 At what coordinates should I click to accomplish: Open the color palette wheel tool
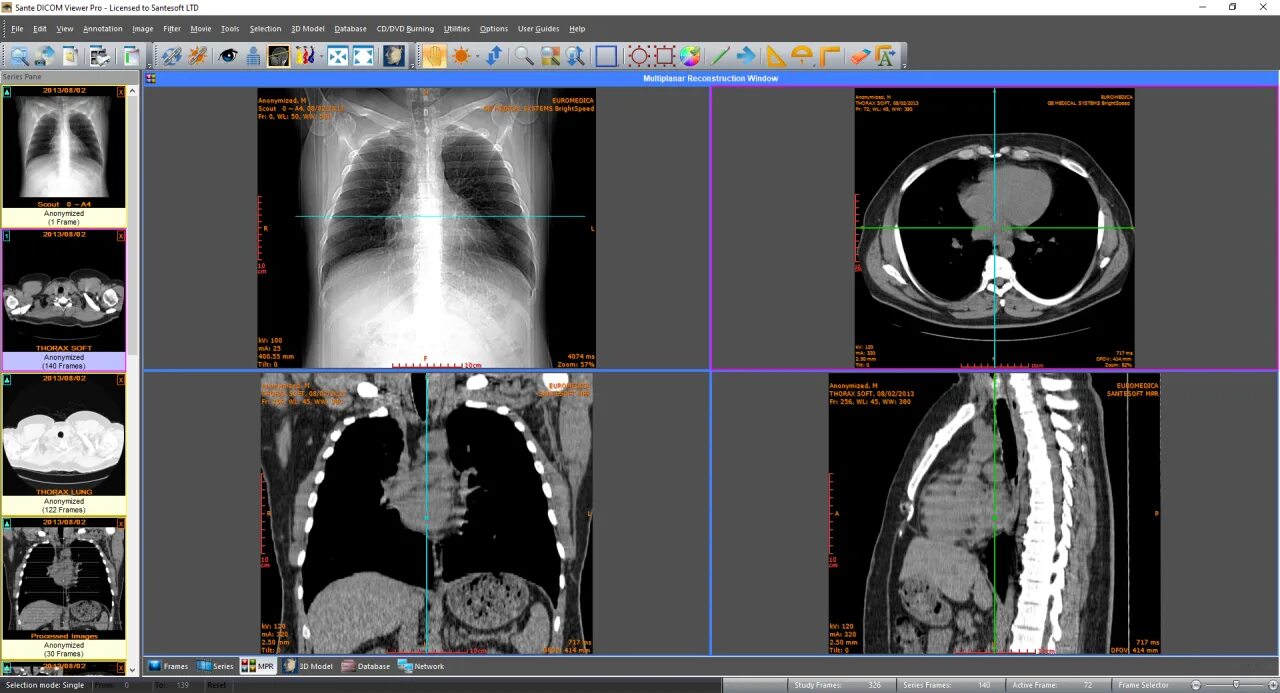pyautogui.click(x=690, y=56)
